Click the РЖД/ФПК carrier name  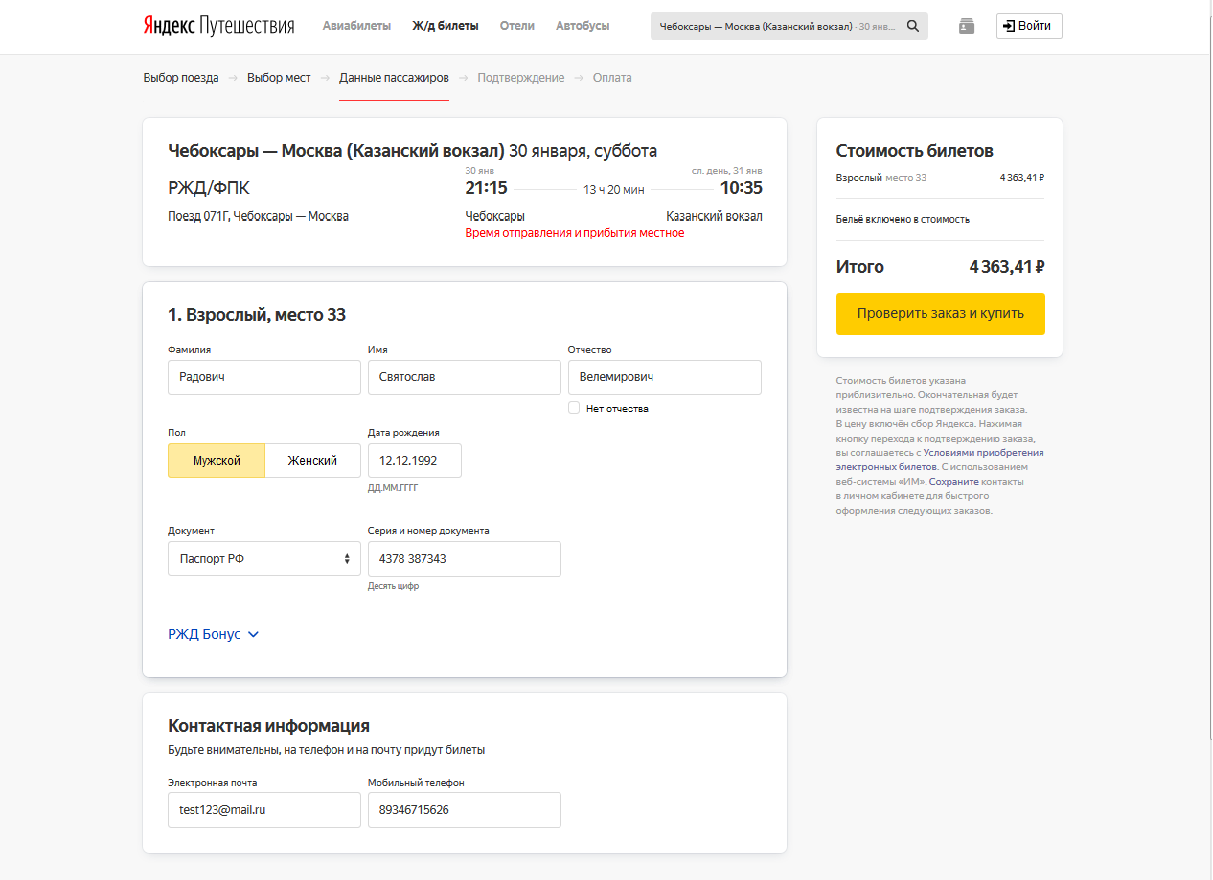click(209, 189)
